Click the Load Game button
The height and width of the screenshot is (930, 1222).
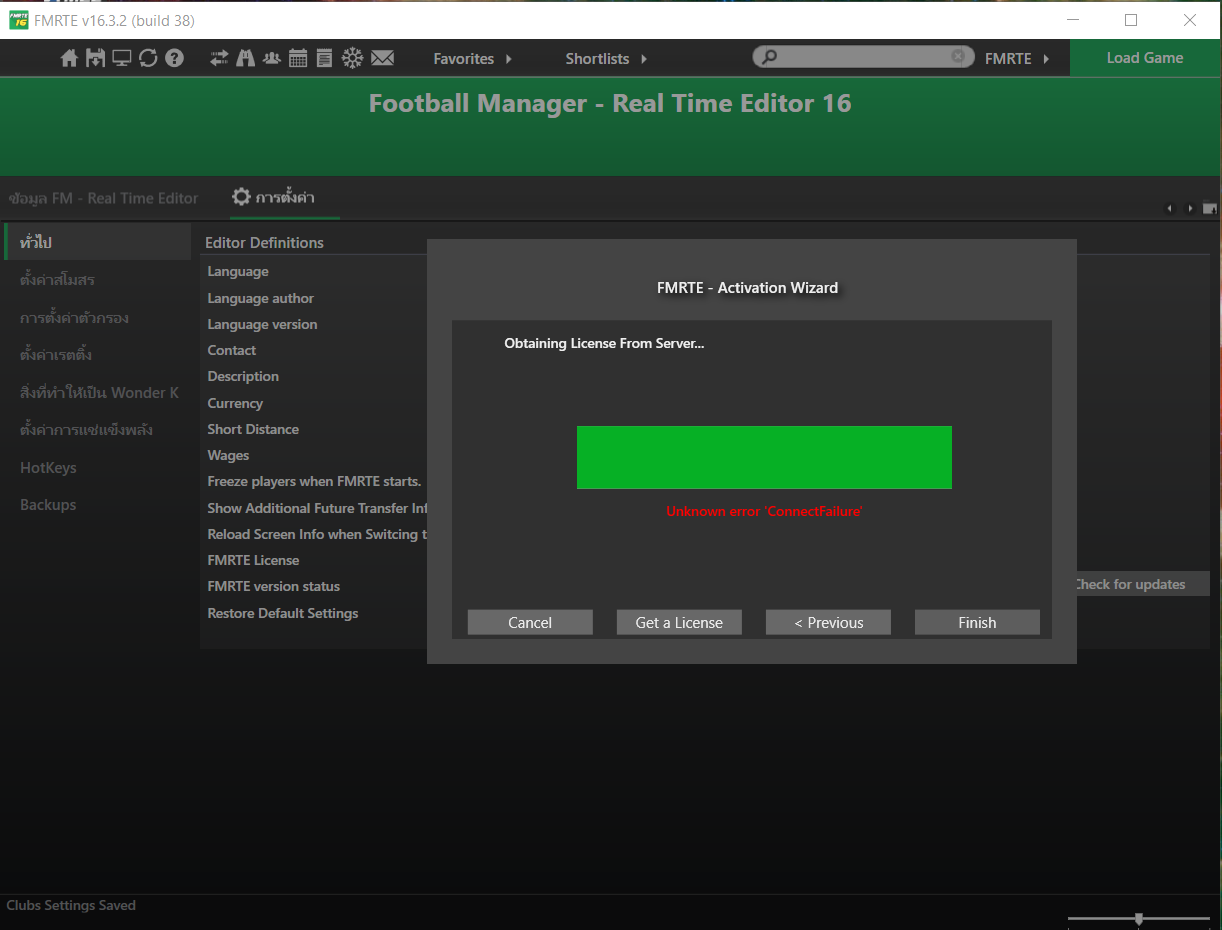(x=1145, y=58)
